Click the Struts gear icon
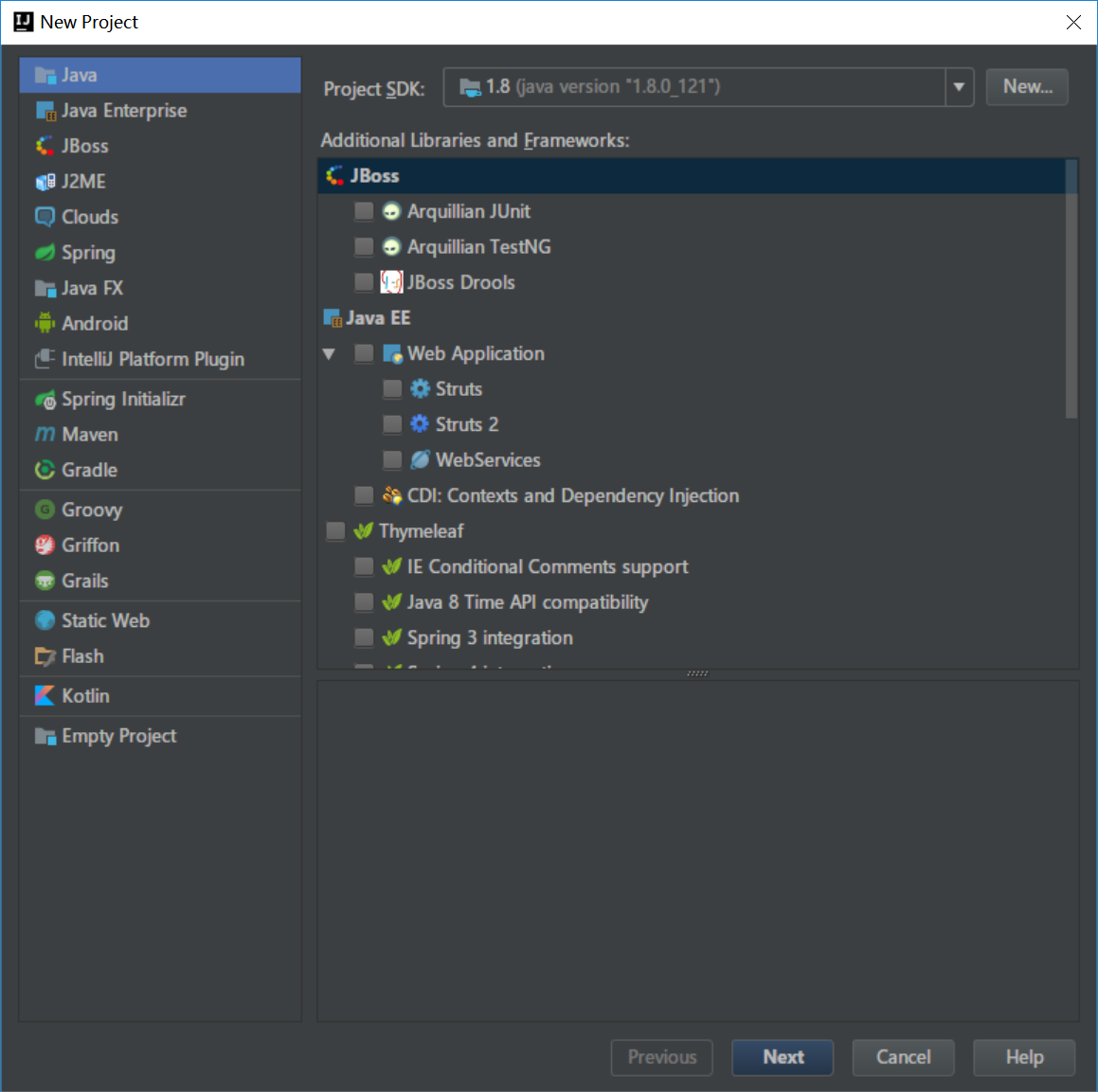Screen dimensions: 1098x1092 tap(420, 388)
